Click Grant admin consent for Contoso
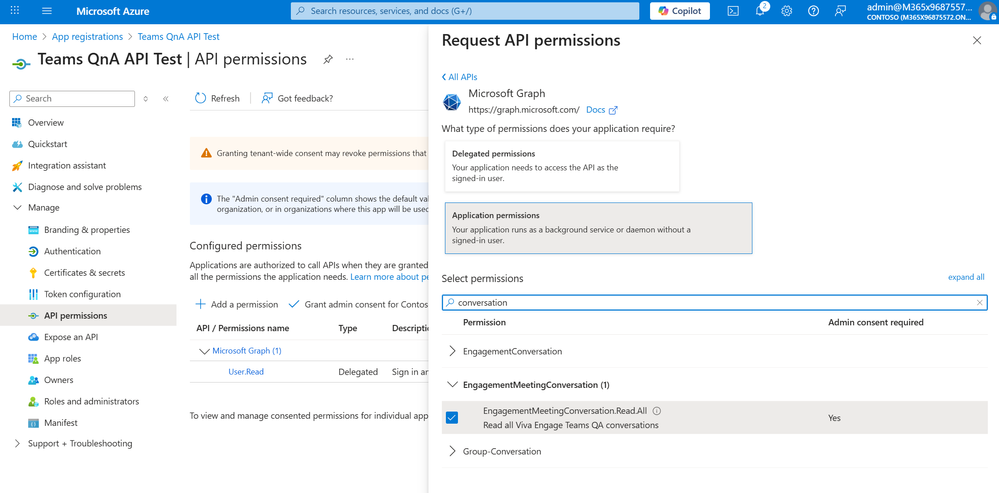The image size is (999, 493). (357, 304)
